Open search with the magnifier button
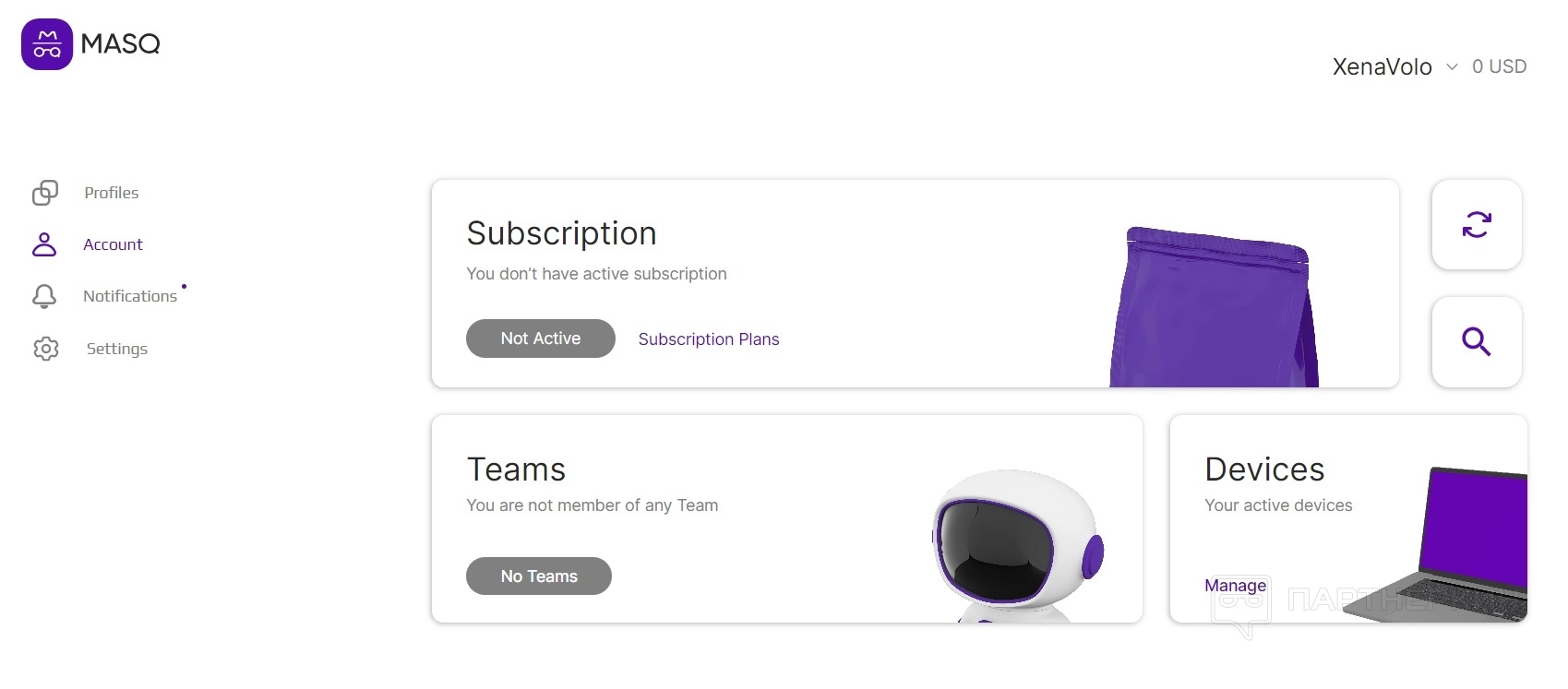Image resolution: width=1568 pixels, height=689 pixels. click(1476, 342)
